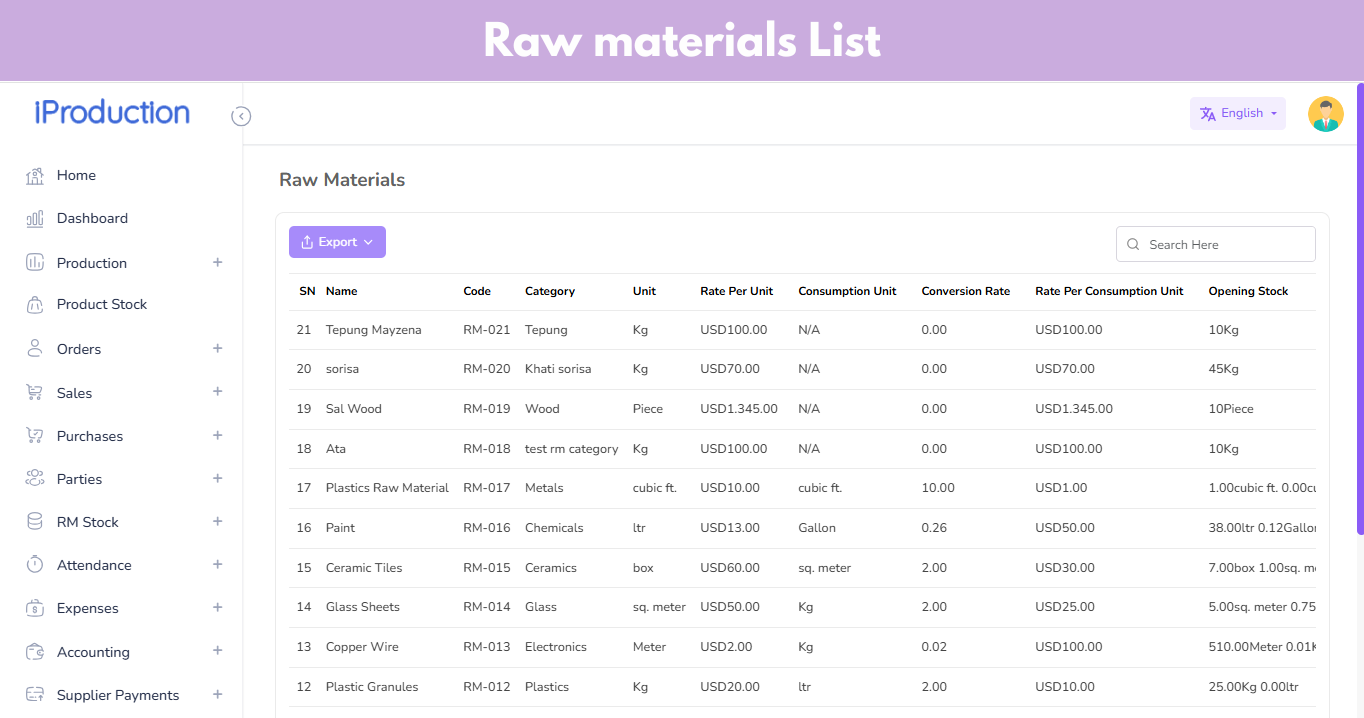Click the page vertical scrollbar
1364x718 pixels.
pos(1359,300)
